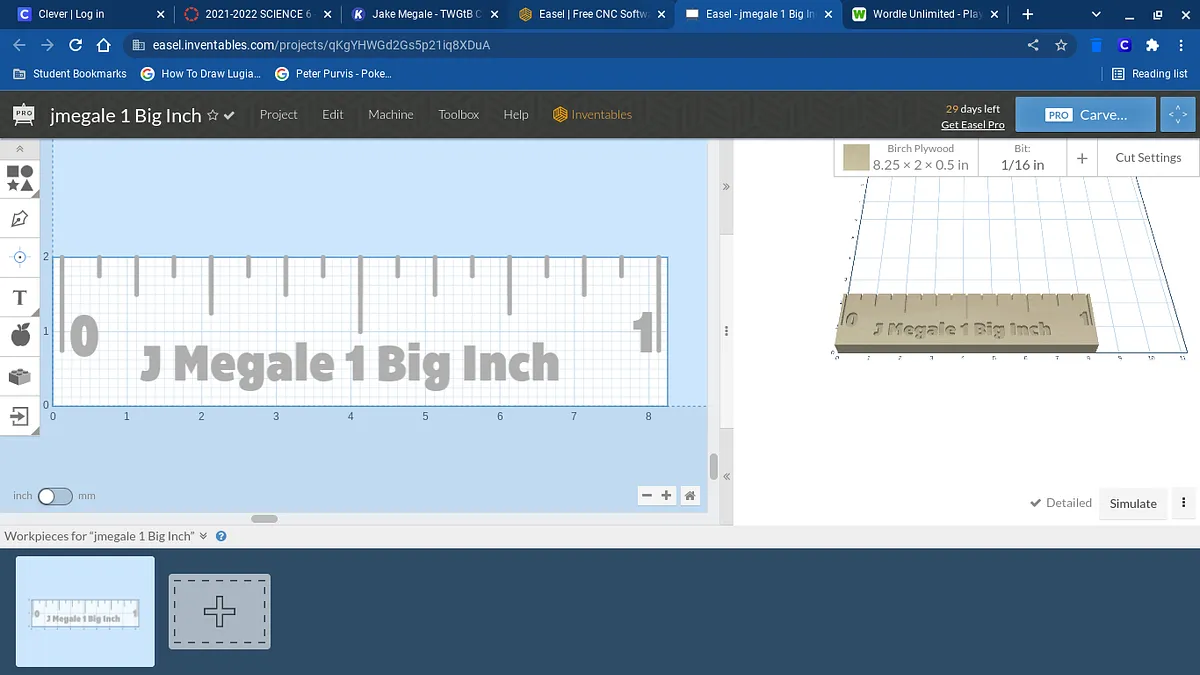1200x675 pixels.
Task: Select the Pen drawing tool
Action: point(20,218)
